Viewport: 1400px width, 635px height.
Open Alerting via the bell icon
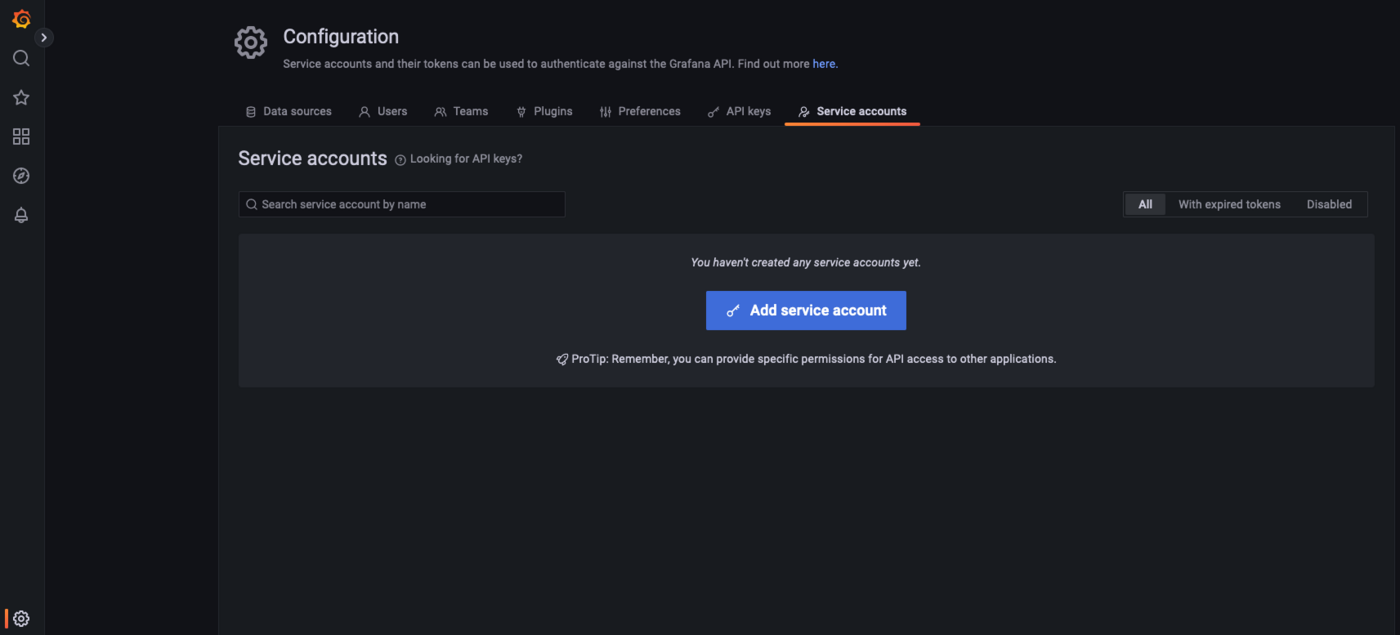[21, 214]
